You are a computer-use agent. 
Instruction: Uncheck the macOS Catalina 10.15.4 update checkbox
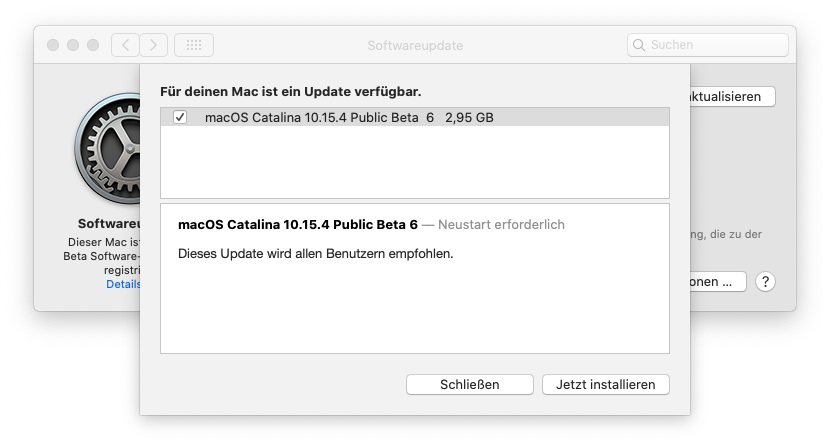pos(180,117)
